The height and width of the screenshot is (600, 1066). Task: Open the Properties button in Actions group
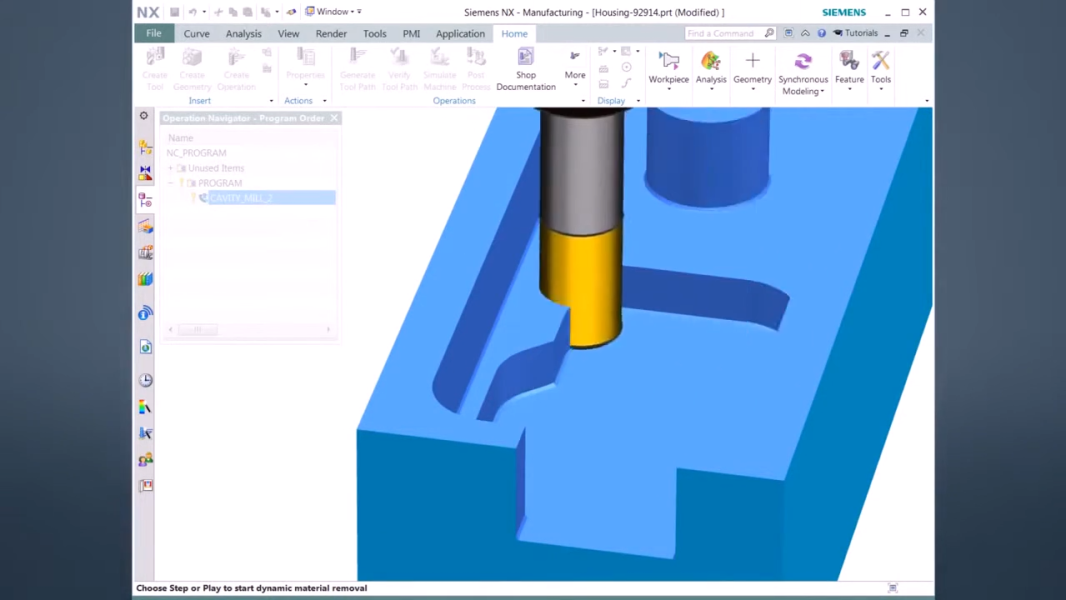coord(305,67)
